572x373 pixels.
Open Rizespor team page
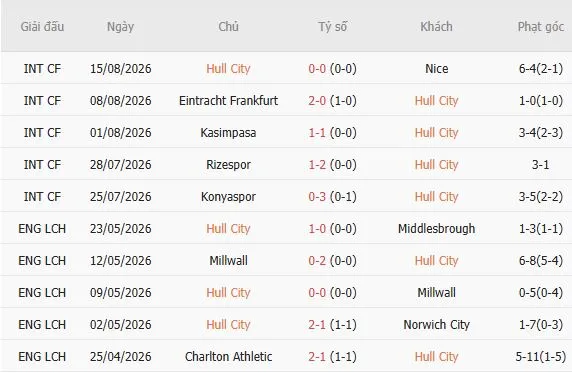coord(228,165)
